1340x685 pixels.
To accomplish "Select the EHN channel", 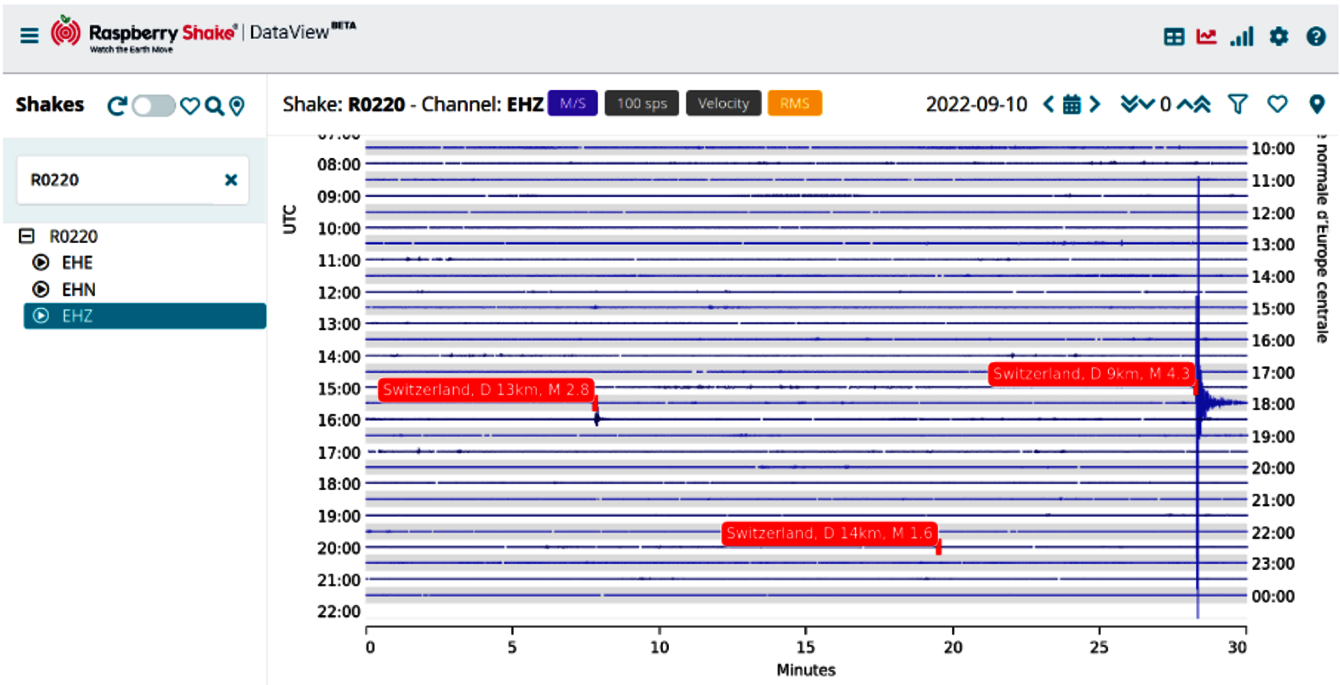I will (x=78, y=290).
